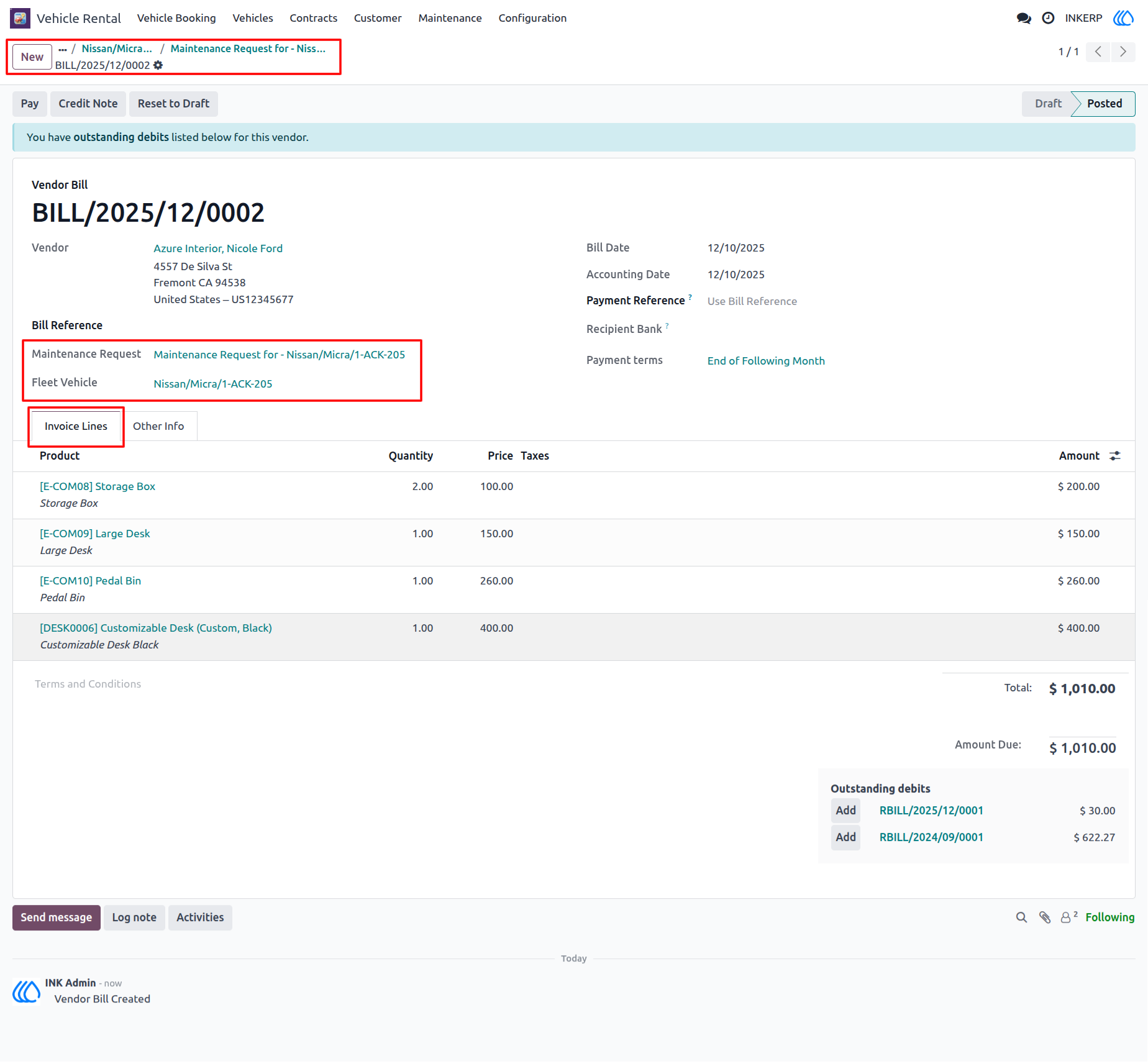
Task: Select the Invoice Lines tab
Action: 76,426
